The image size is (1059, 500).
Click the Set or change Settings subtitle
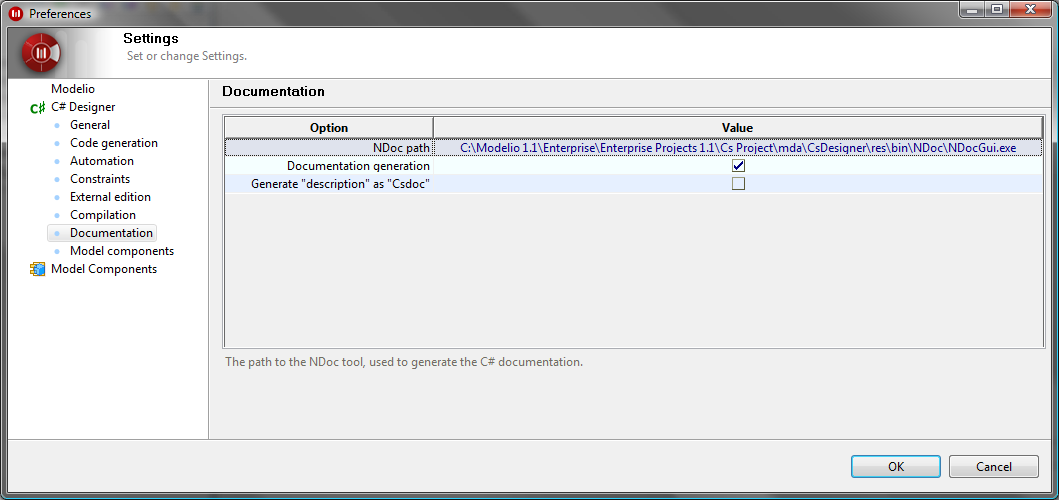187,56
